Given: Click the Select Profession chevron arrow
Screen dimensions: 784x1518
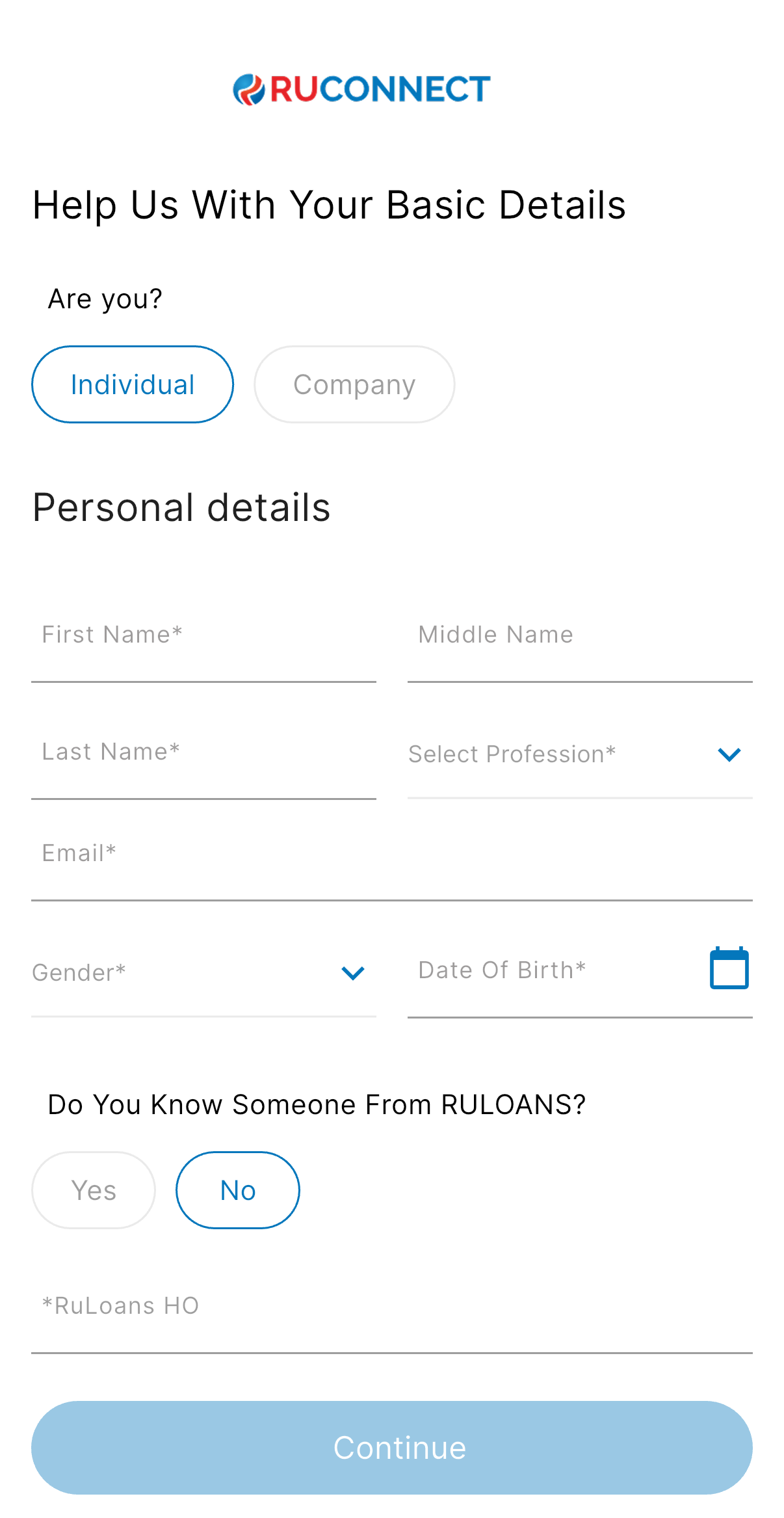Looking at the screenshot, I should pos(729,754).
